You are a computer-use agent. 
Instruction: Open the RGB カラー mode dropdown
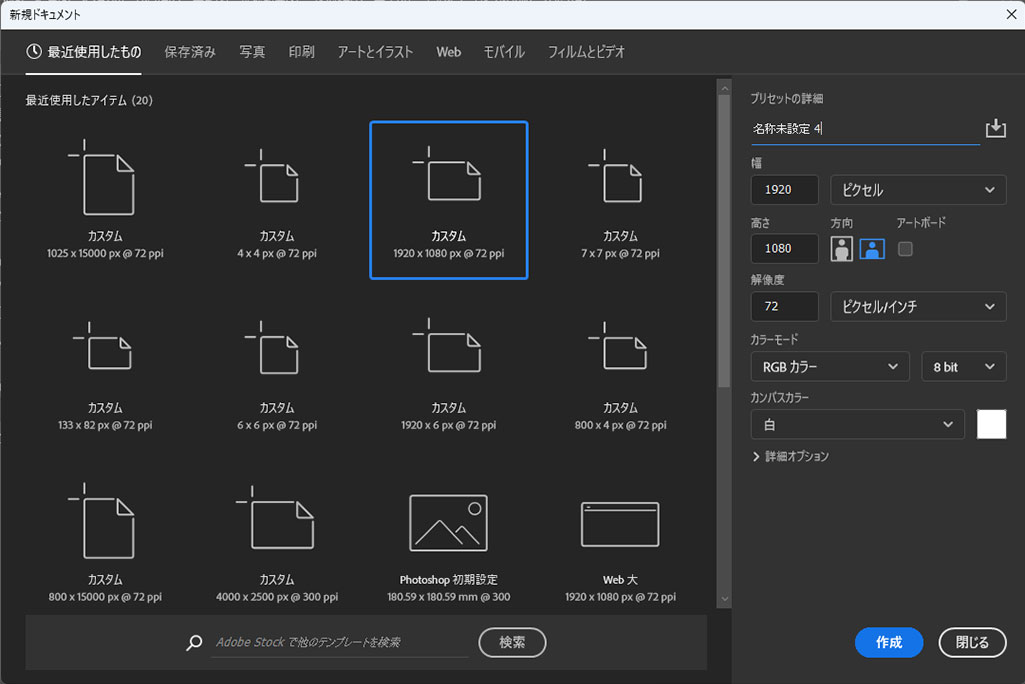tap(830, 367)
